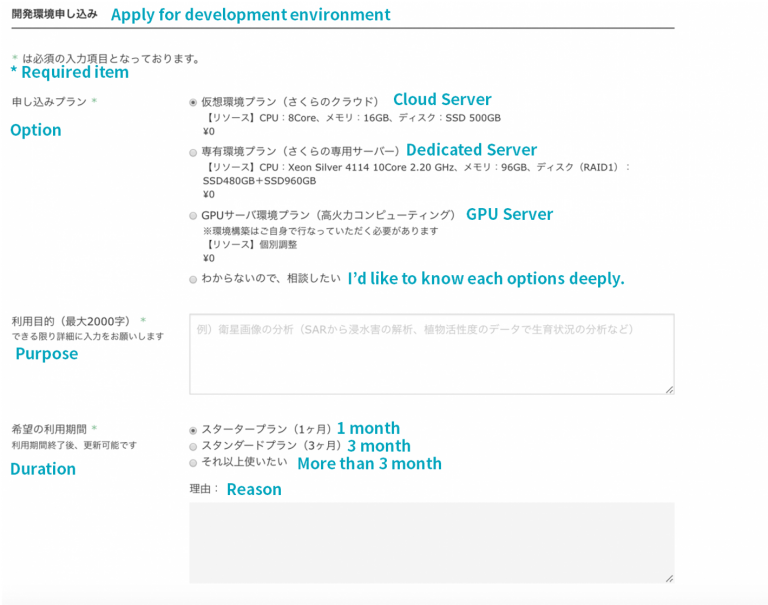Viewport: 768px width, 605px height.
Task: Click into the 利用目的 purpose text area
Action: tap(432, 354)
